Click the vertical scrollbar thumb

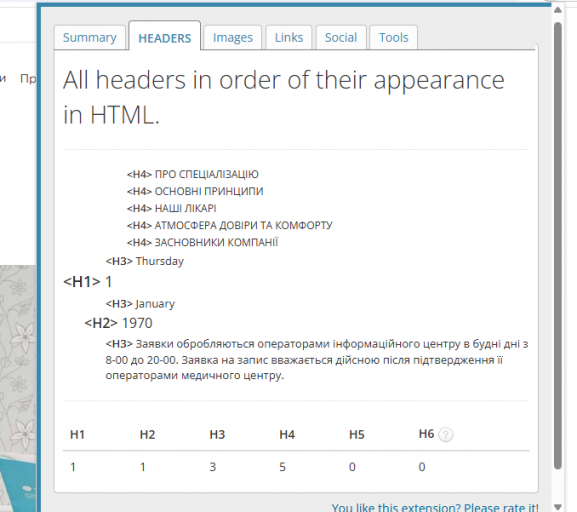point(558,245)
